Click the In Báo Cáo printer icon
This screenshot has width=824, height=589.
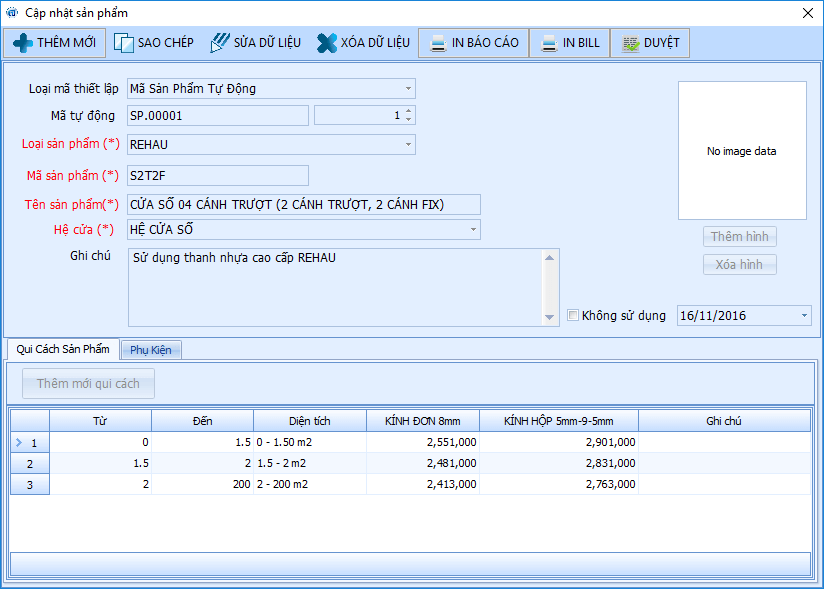coord(438,43)
